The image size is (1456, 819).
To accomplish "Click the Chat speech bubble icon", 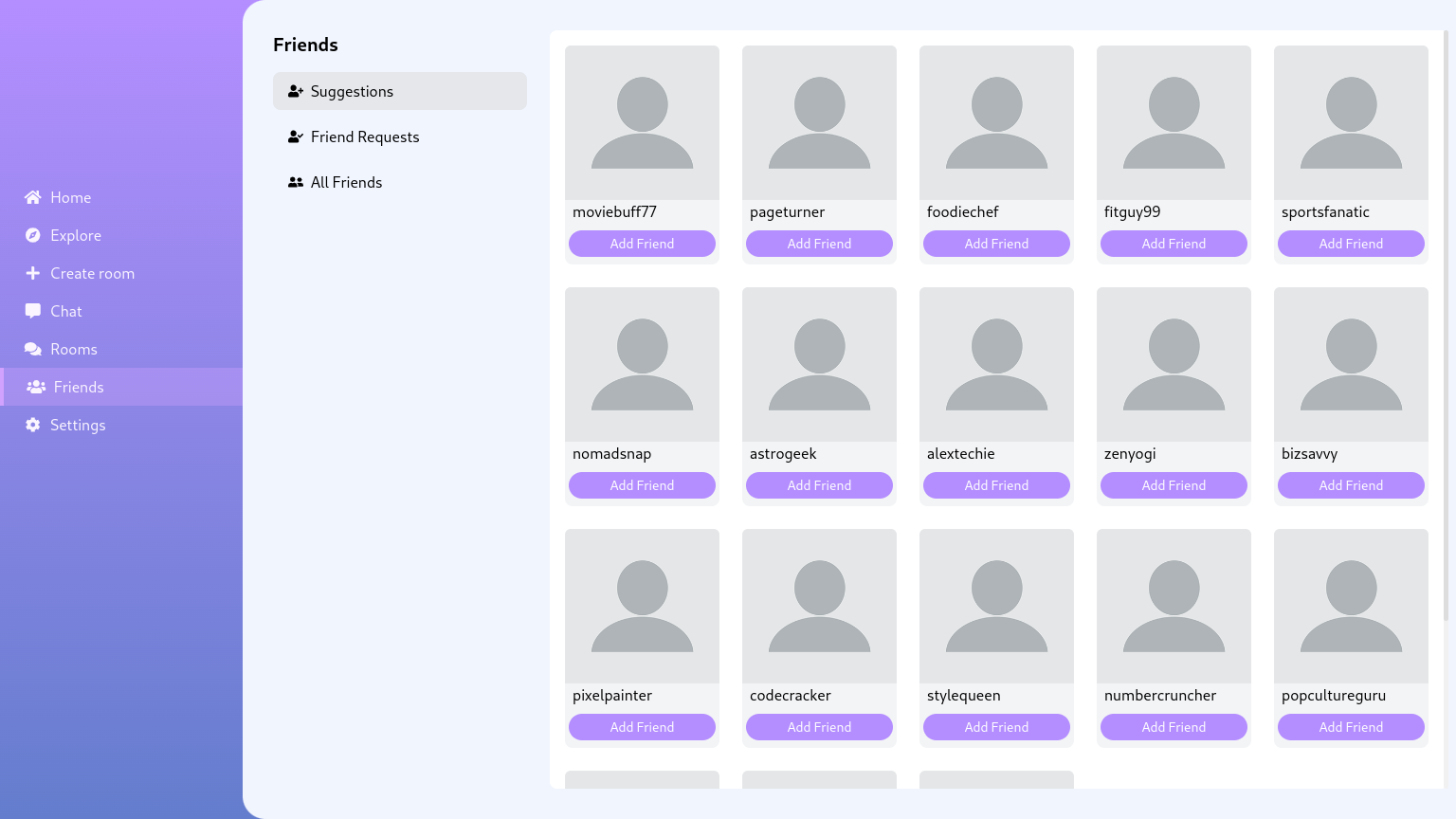I will [33, 311].
